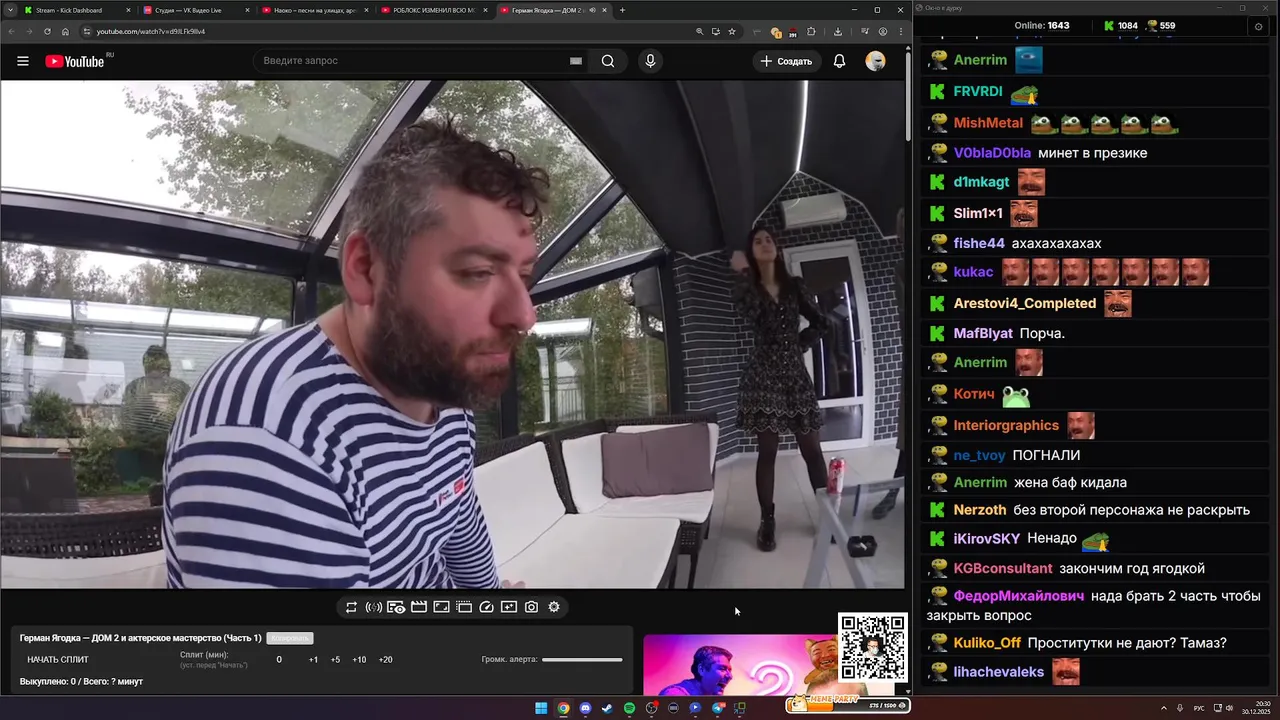Open the YouTube account avatar menu
Image resolution: width=1280 pixels, height=720 pixels.
875,61
